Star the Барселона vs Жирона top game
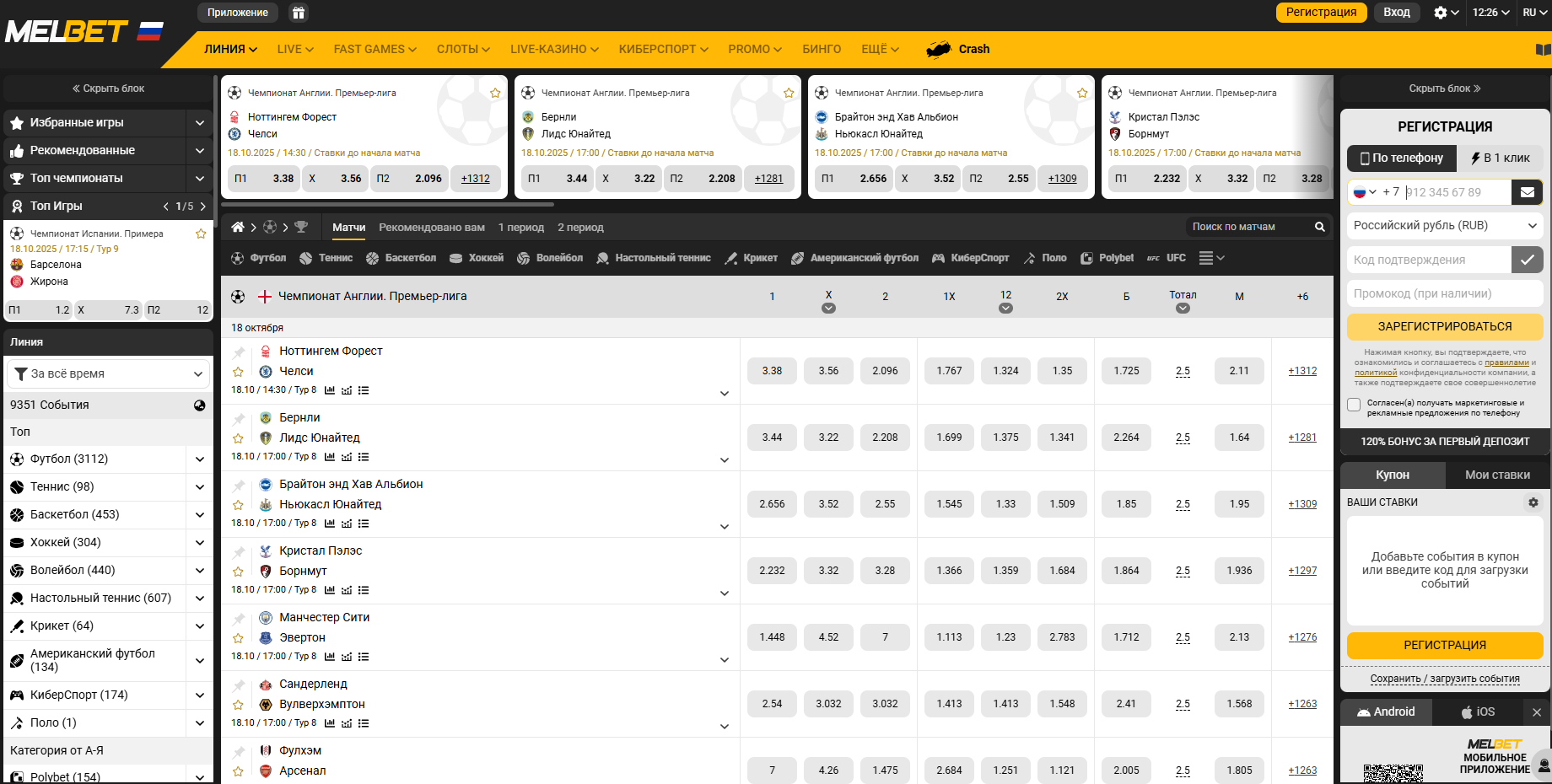1552x784 pixels. pos(201,234)
